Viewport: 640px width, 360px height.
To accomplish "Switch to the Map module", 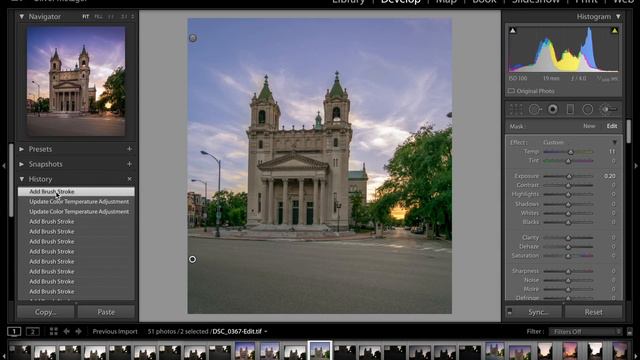I will click(446, 2).
